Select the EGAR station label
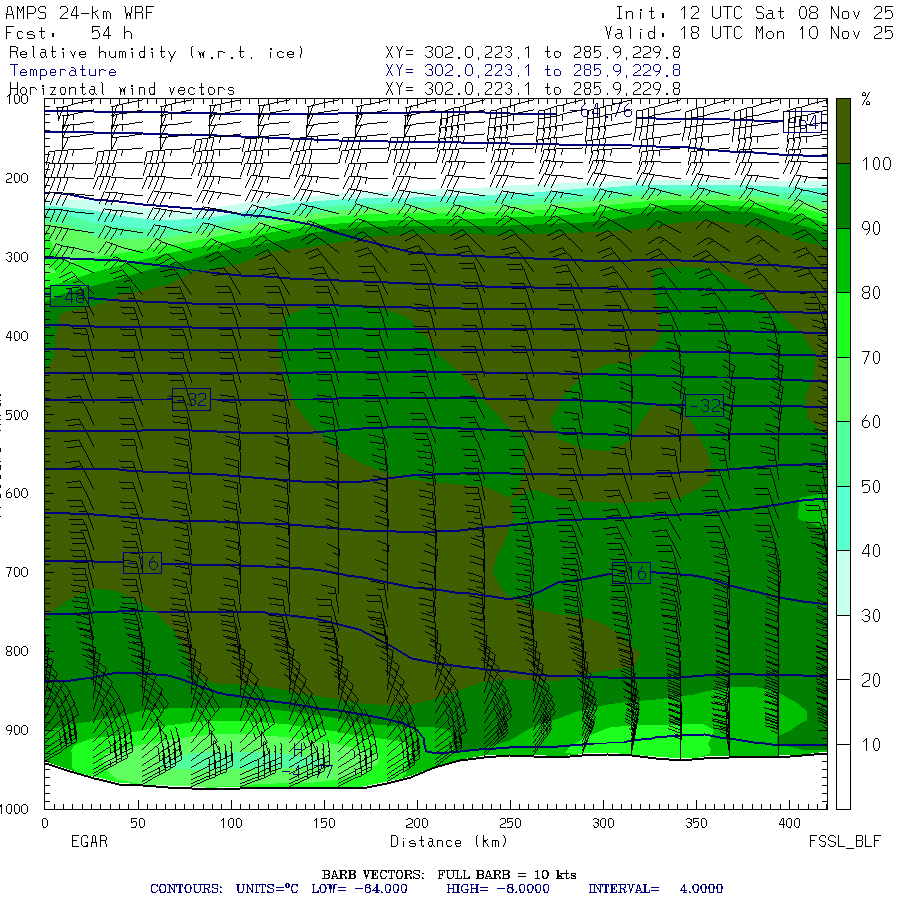The image size is (900, 900). click(88, 842)
